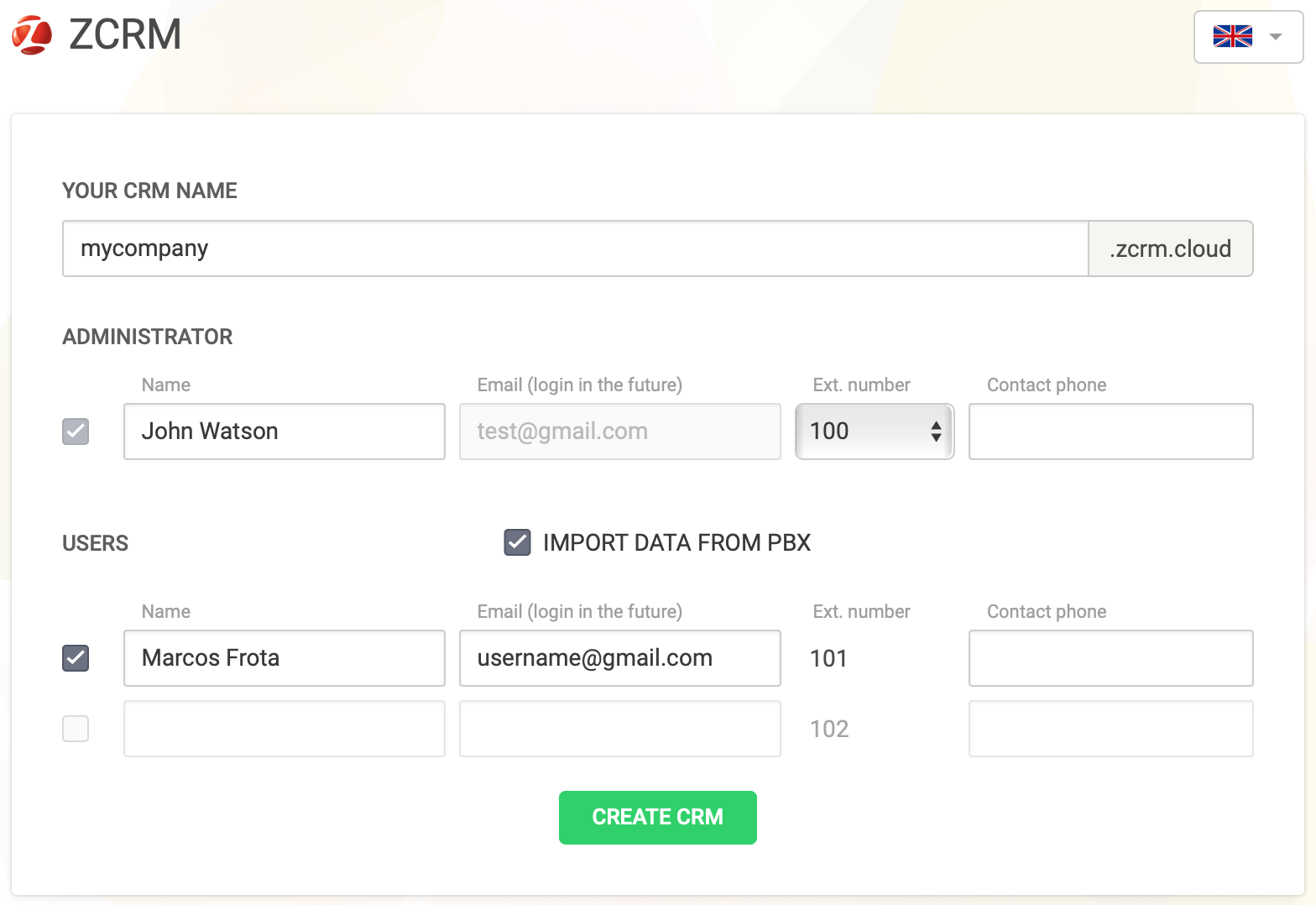Viewport: 1316px width, 905px height.
Task: Click the John Watson name field
Action: [284, 432]
